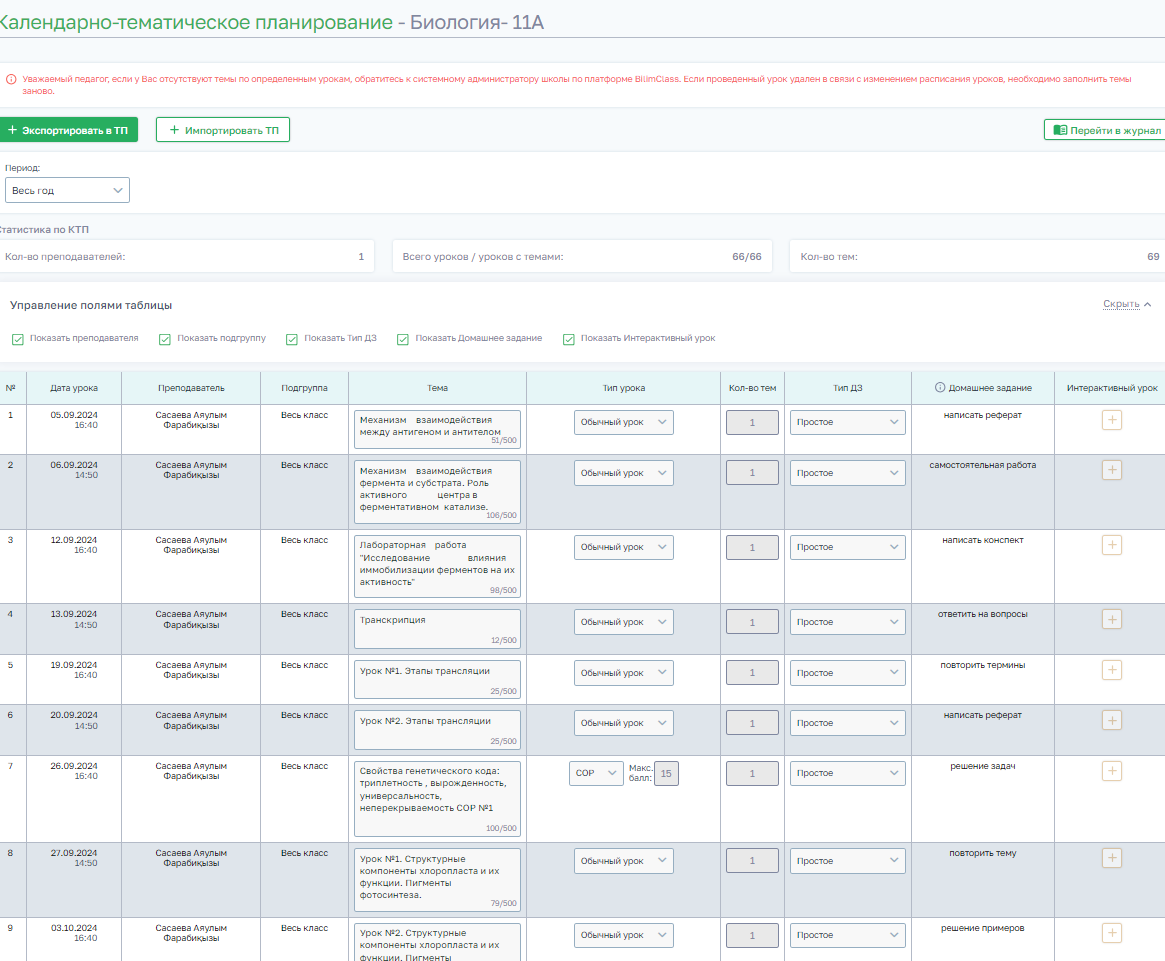Click interactive lesson plus icon for row 5
Screen dimensions: 1165x961
coord(1111,670)
